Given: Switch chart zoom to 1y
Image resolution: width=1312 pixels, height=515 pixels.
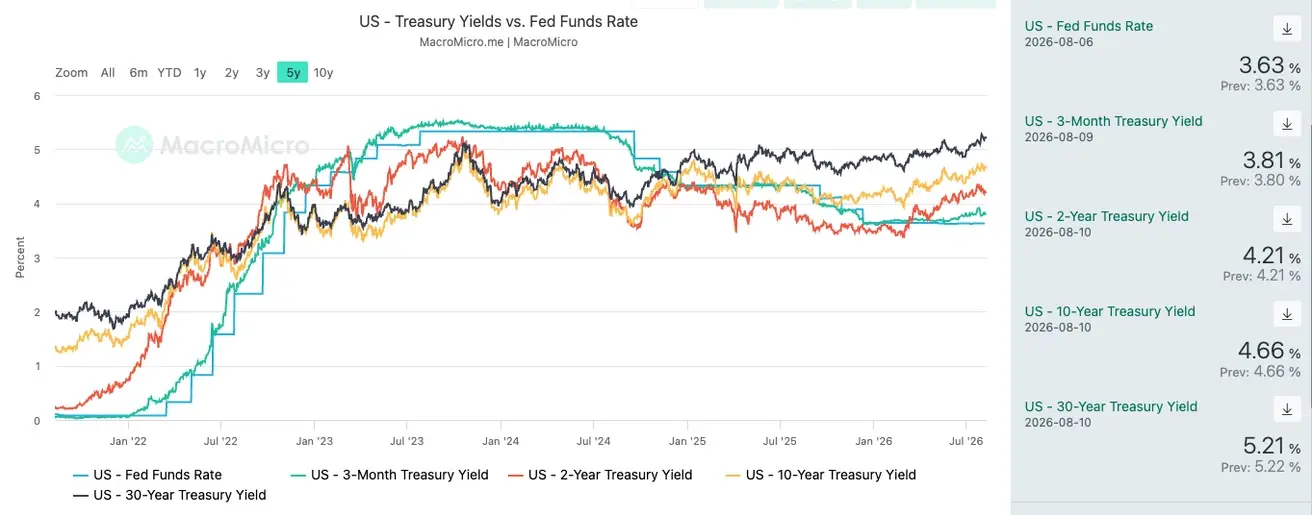Looking at the screenshot, I should click(200, 72).
